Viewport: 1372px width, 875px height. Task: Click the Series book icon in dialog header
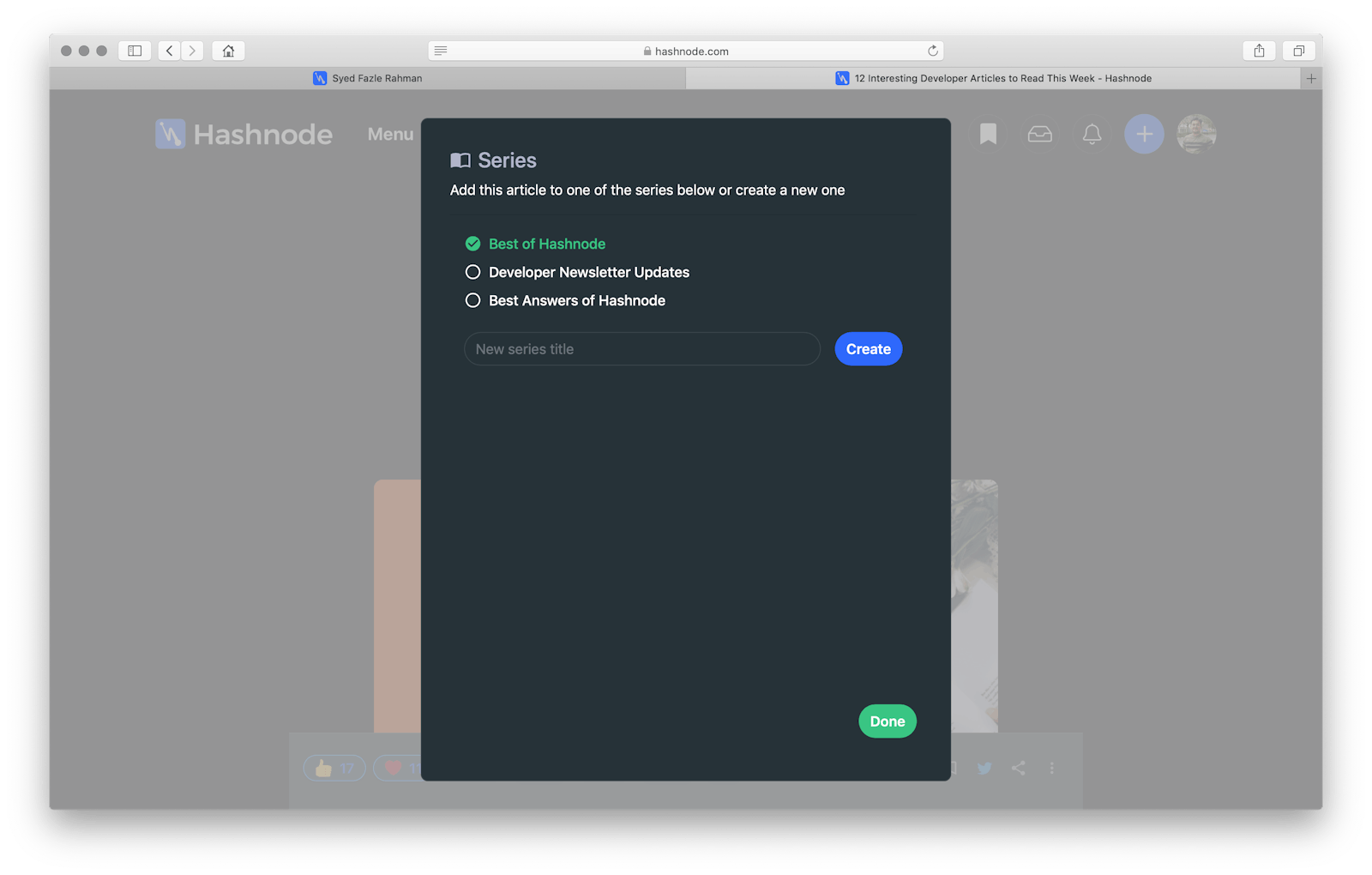460,160
